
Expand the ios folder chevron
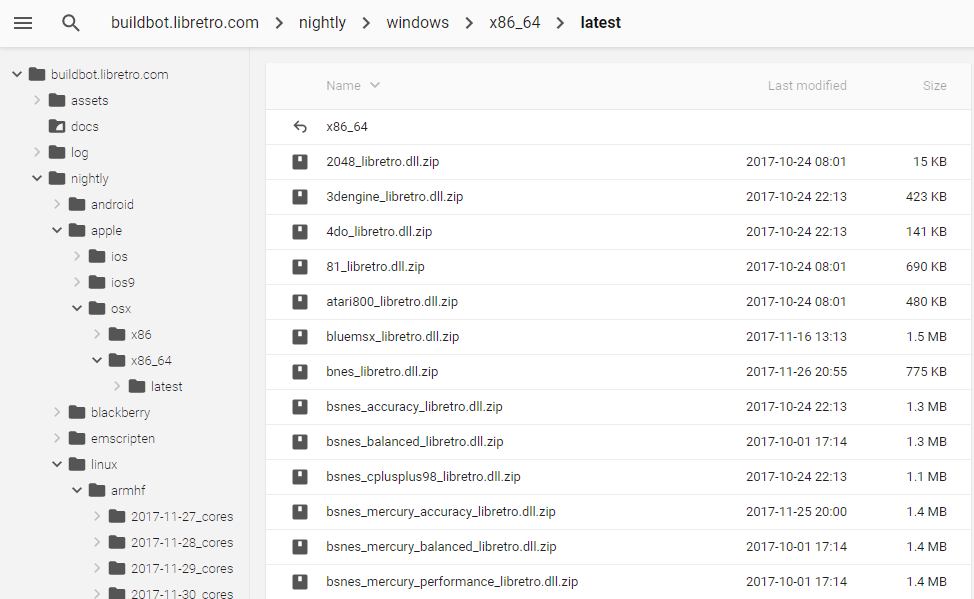[x=77, y=256]
